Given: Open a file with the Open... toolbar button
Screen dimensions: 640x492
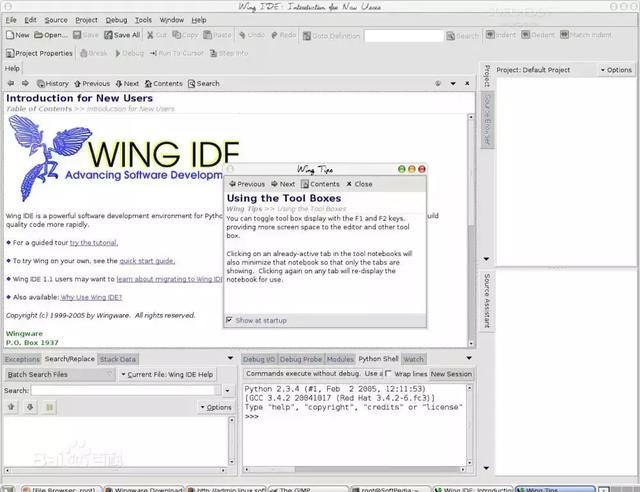Looking at the screenshot, I should (x=51, y=35).
